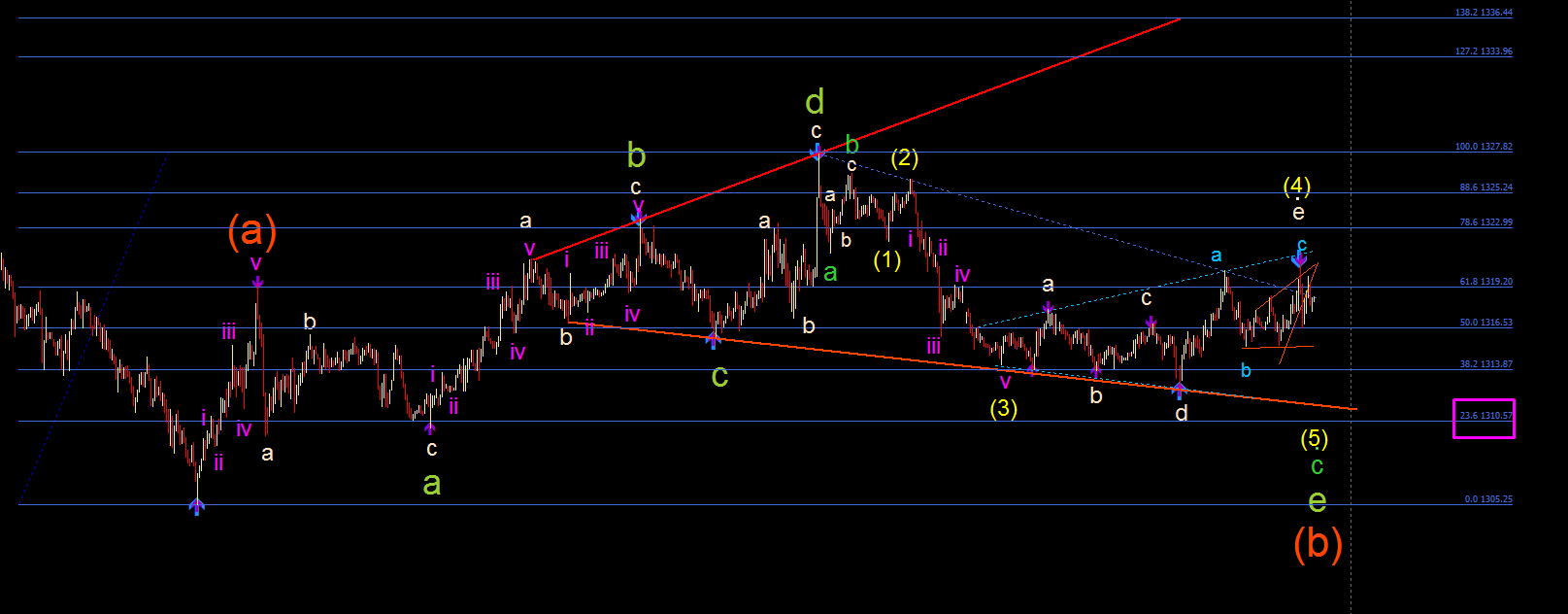1568x614 pixels.
Task: Select the lower orange descending trendline
Action: tap(961, 365)
